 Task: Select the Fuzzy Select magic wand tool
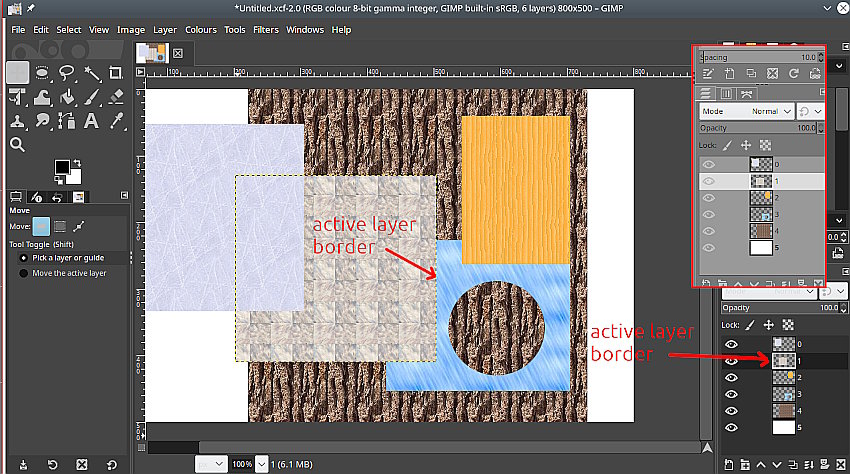tap(92, 73)
